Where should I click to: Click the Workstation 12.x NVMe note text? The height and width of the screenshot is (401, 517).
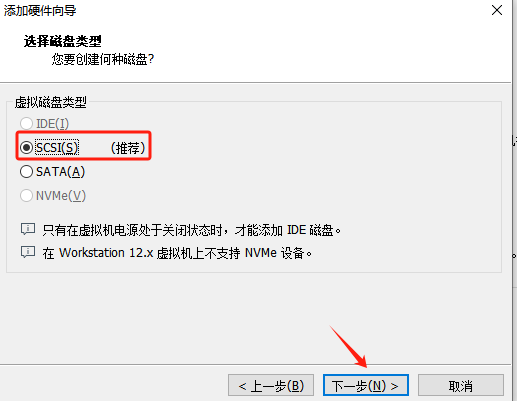tap(177, 253)
